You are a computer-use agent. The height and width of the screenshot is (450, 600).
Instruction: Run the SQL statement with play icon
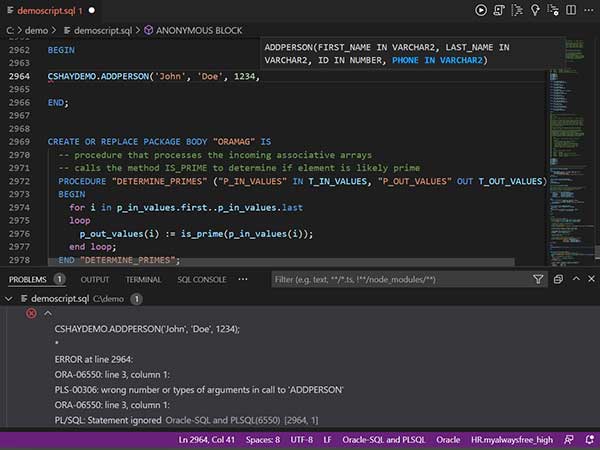[x=481, y=10]
